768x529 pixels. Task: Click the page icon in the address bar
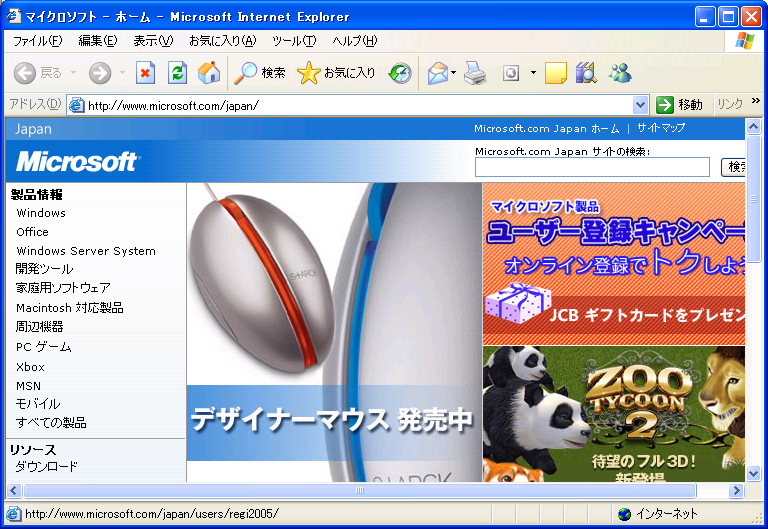[x=76, y=105]
